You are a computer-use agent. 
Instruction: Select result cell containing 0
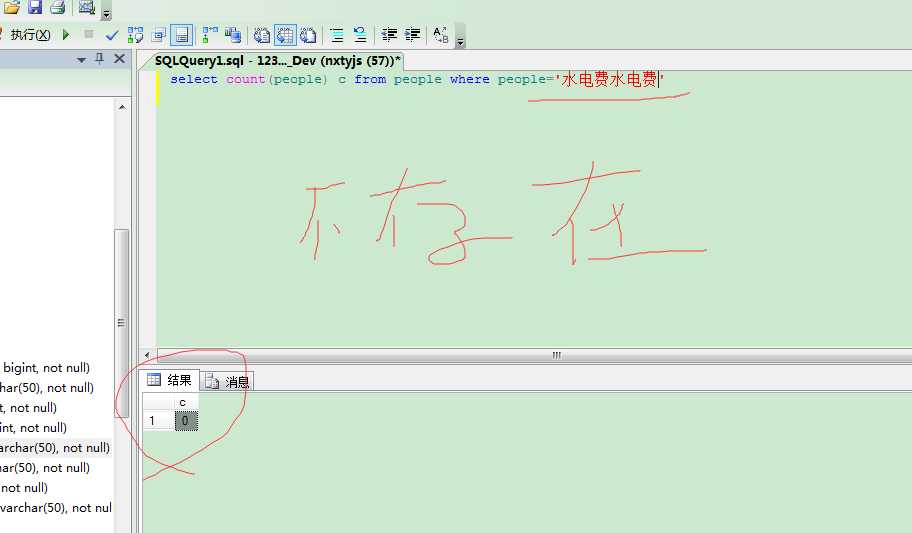tap(186, 420)
